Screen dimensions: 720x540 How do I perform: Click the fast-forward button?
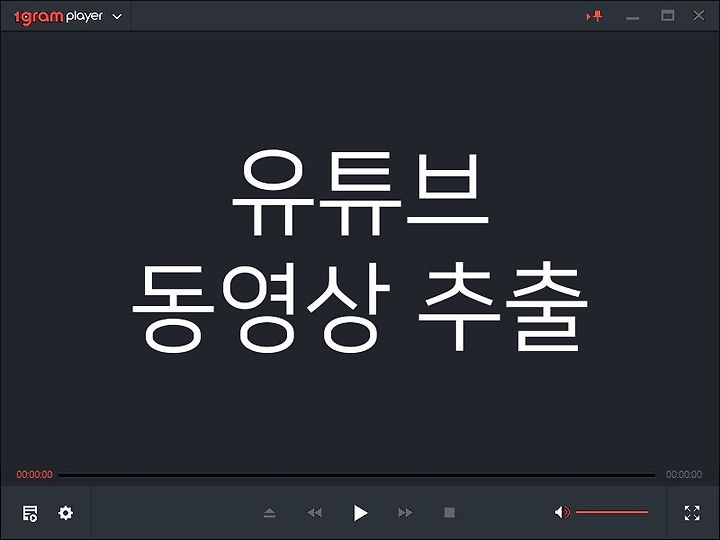click(405, 512)
